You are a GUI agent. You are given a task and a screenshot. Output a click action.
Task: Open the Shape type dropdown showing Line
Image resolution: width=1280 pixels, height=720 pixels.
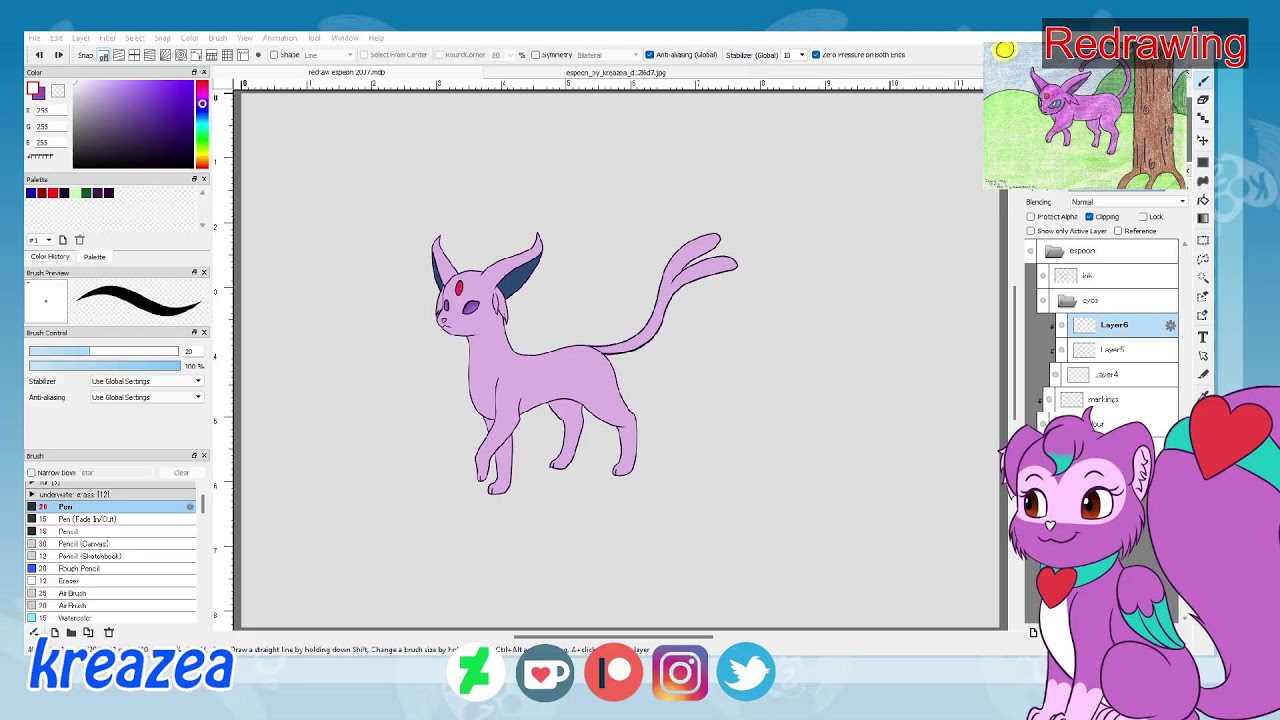tap(328, 55)
